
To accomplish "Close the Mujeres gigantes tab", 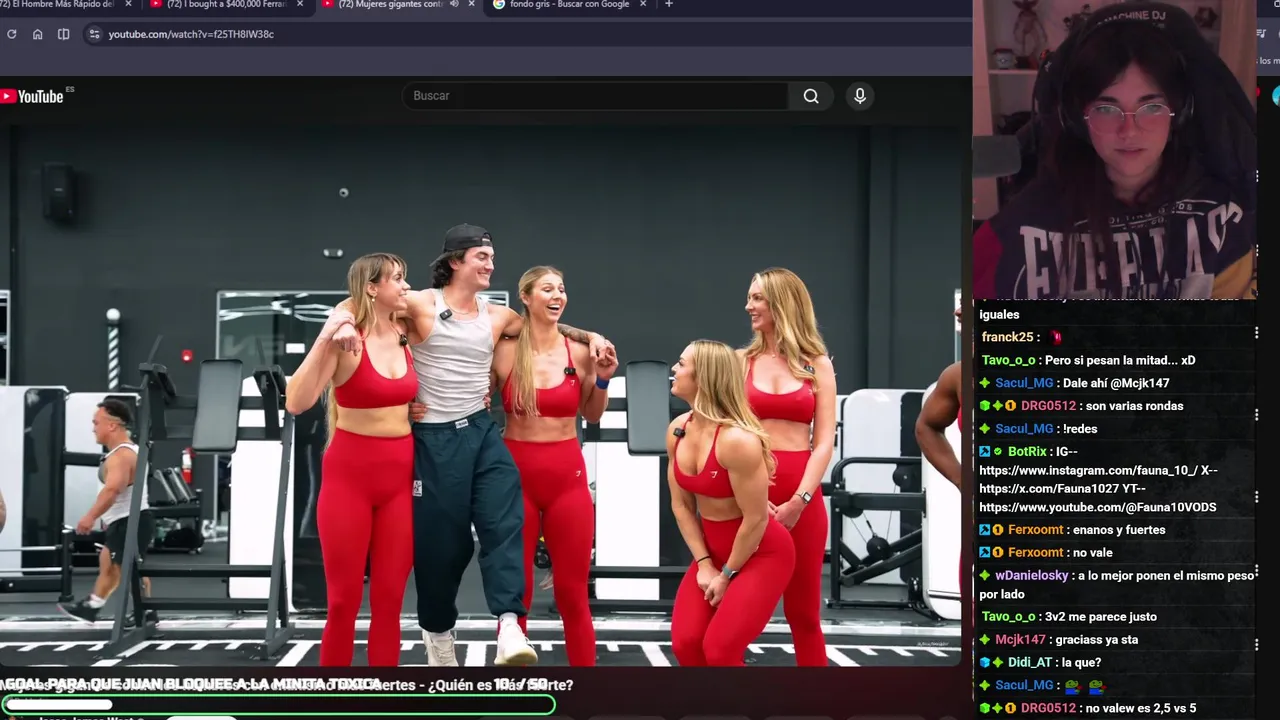I will click(471, 4).
